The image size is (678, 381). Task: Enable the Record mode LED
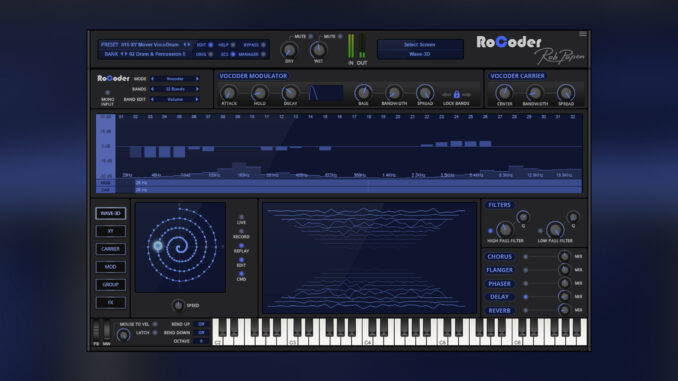[x=241, y=231]
